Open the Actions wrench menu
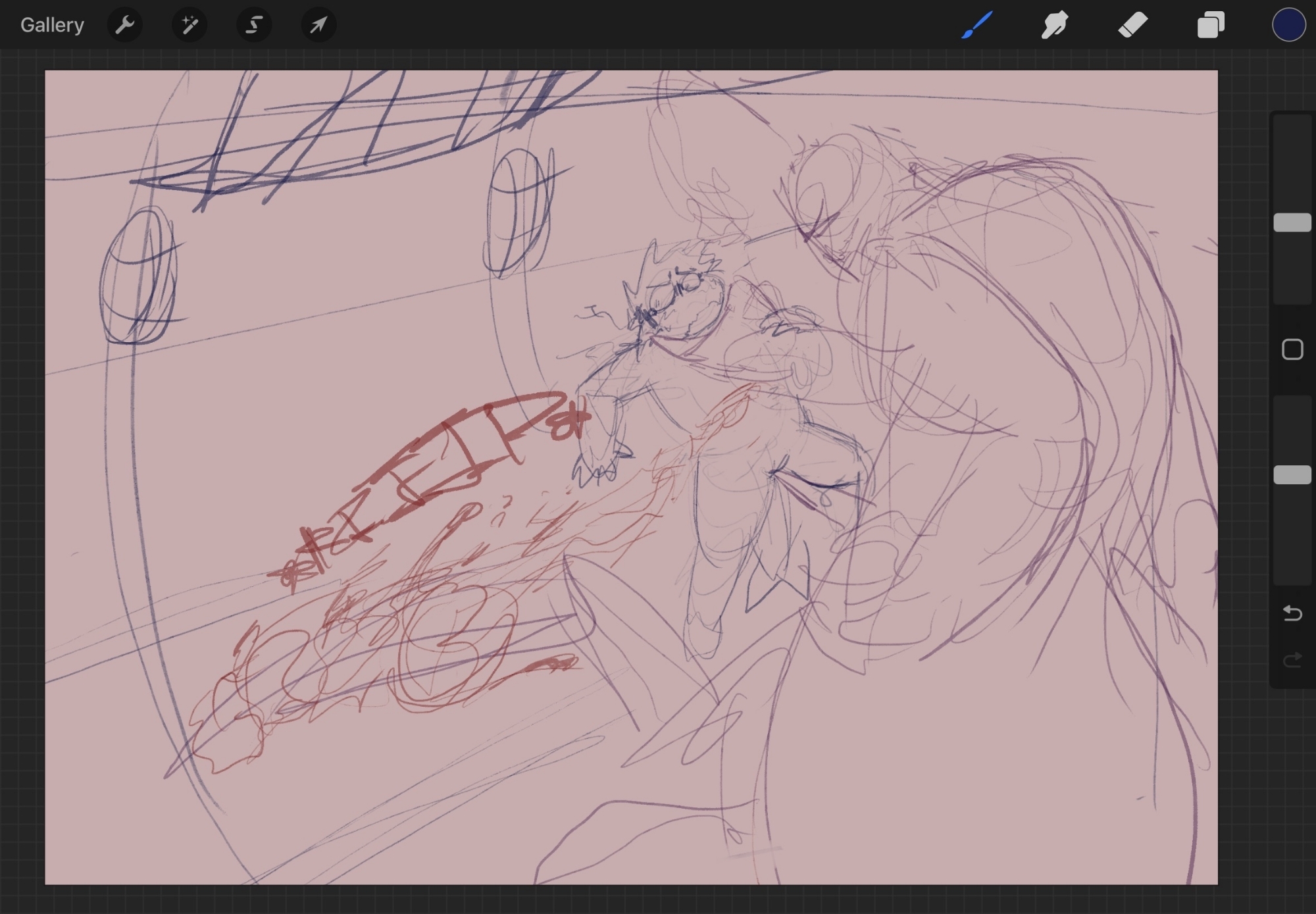Screen dimensions: 1316x914 click(x=124, y=25)
